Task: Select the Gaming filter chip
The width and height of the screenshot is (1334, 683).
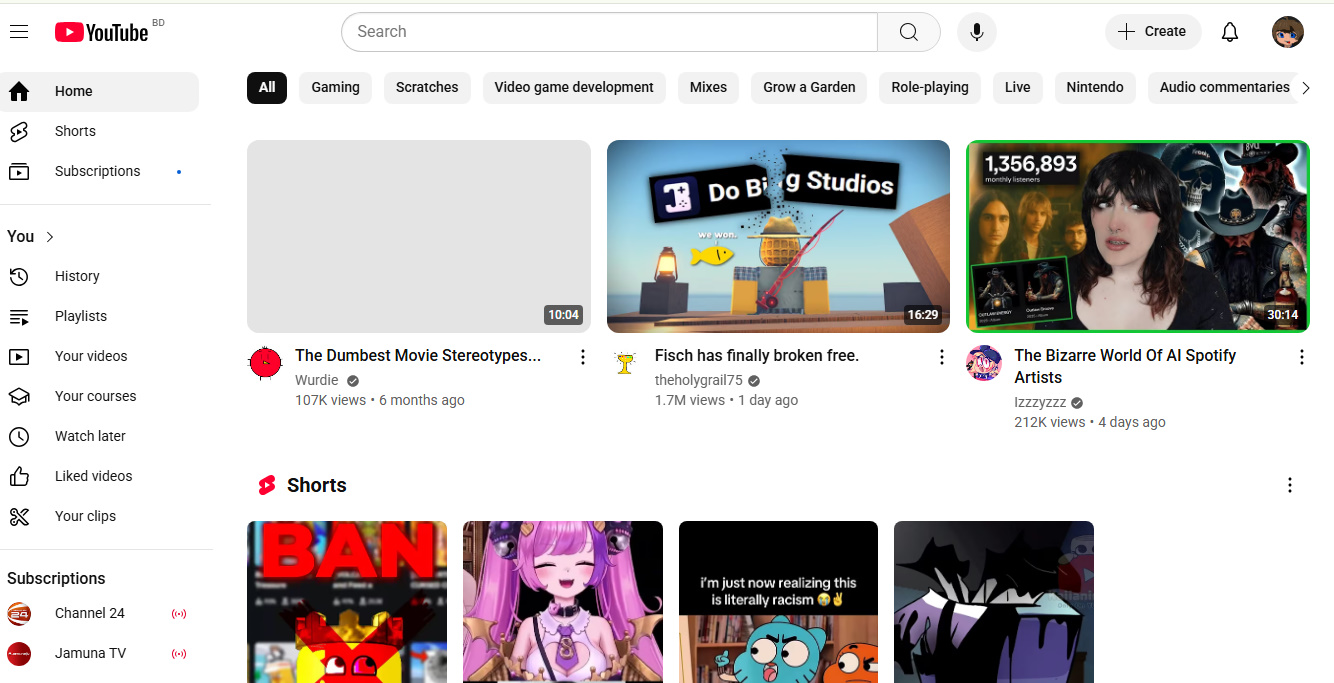Action: point(335,88)
